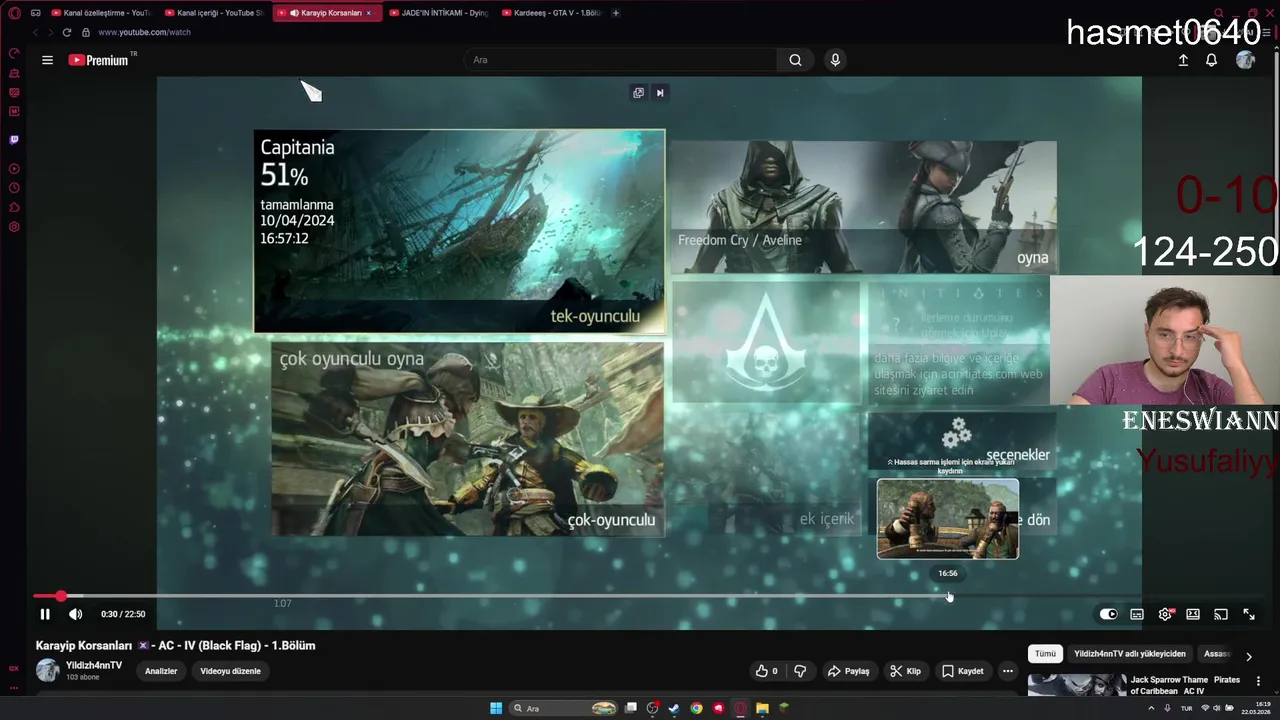The height and width of the screenshot is (720, 1280).
Task: Open Chrome from the taskbar
Action: (696, 708)
